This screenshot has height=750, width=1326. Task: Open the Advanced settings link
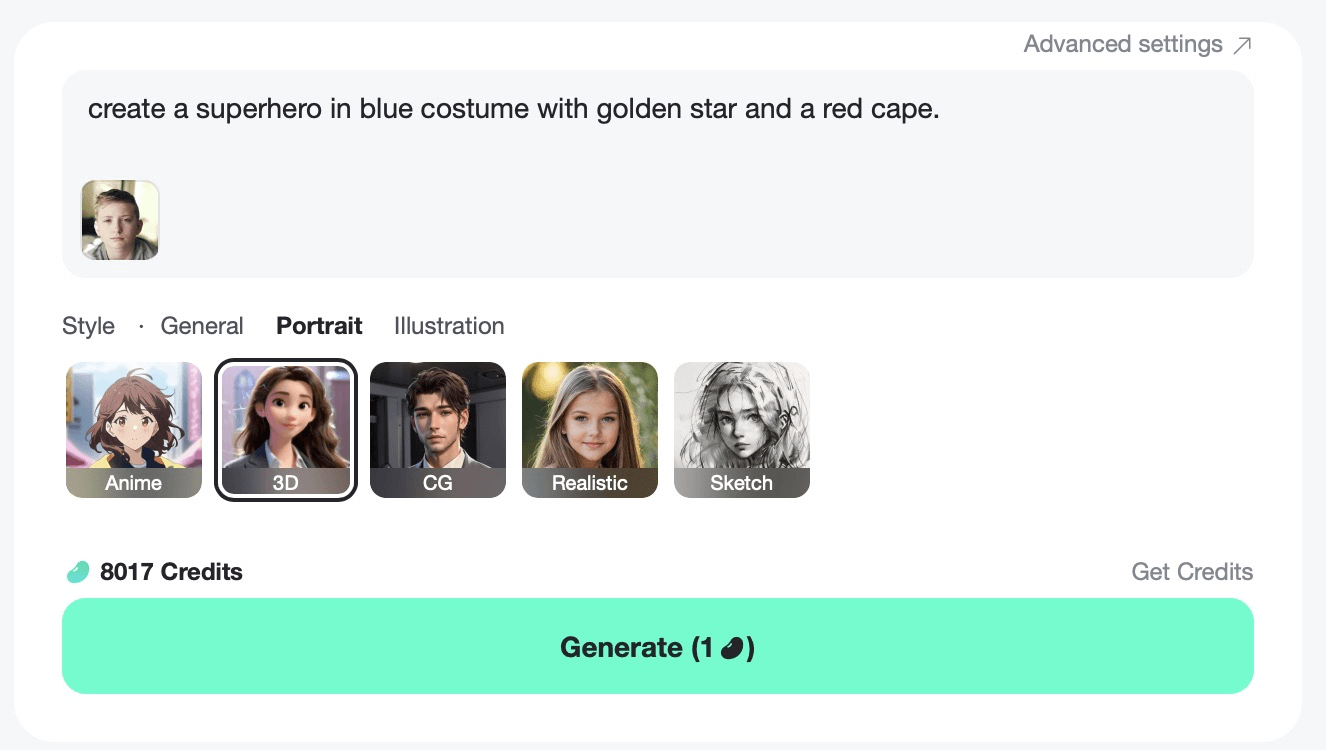1123,45
